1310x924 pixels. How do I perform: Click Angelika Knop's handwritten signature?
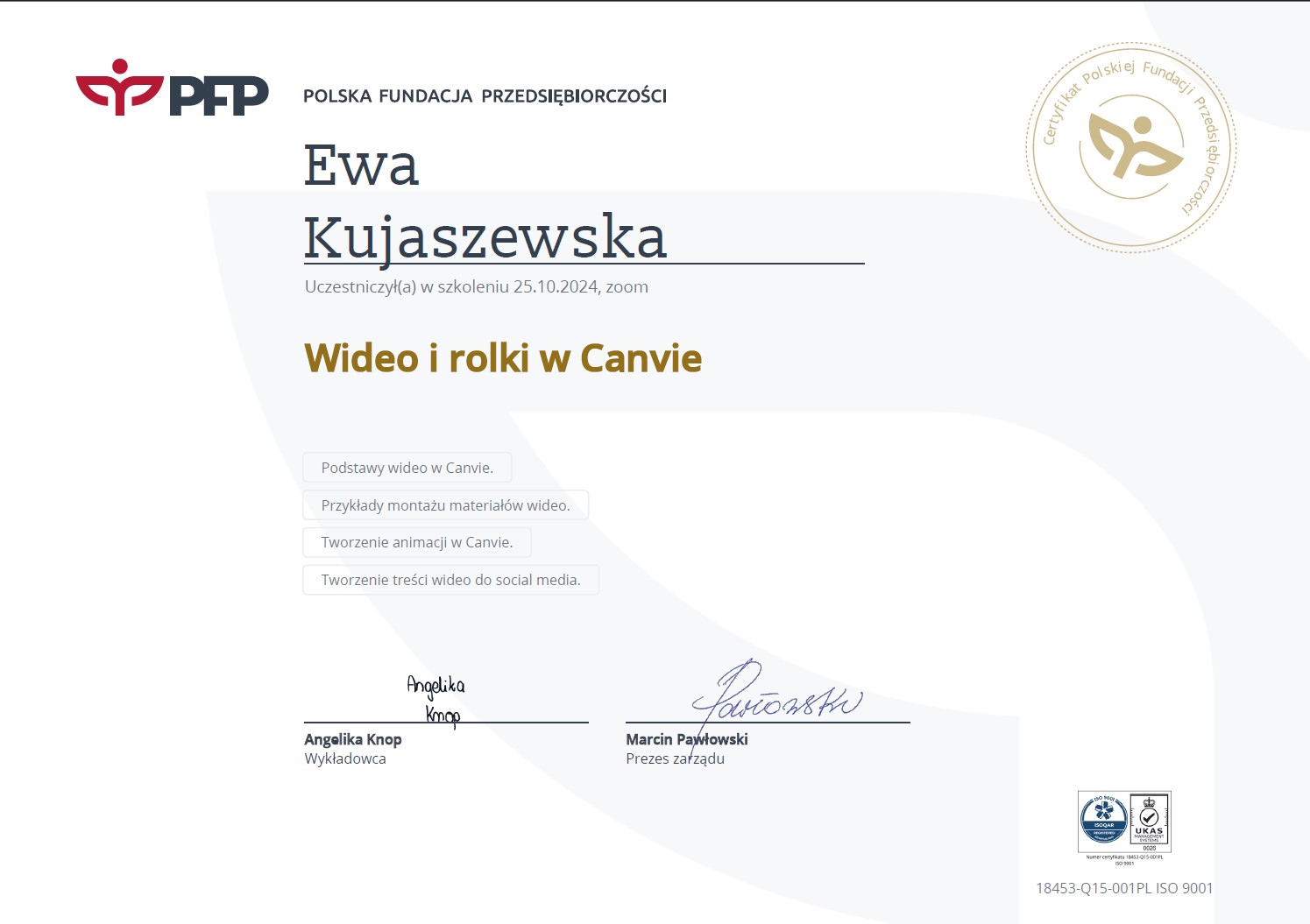[436, 698]
